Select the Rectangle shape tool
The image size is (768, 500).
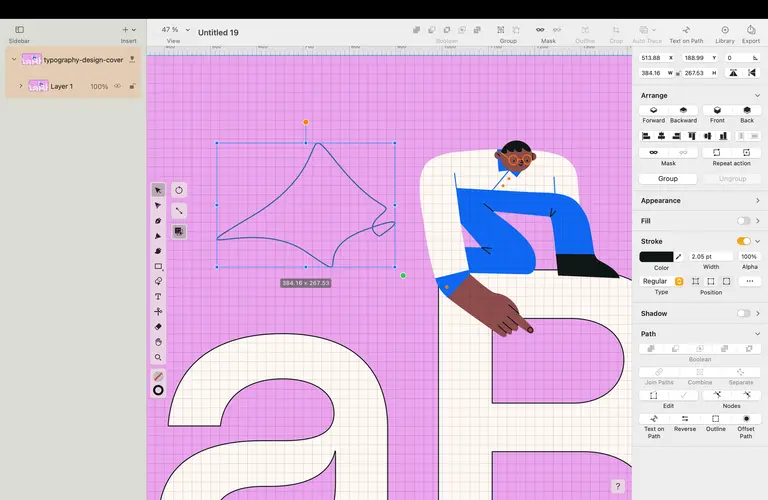[x=158, y=266]
